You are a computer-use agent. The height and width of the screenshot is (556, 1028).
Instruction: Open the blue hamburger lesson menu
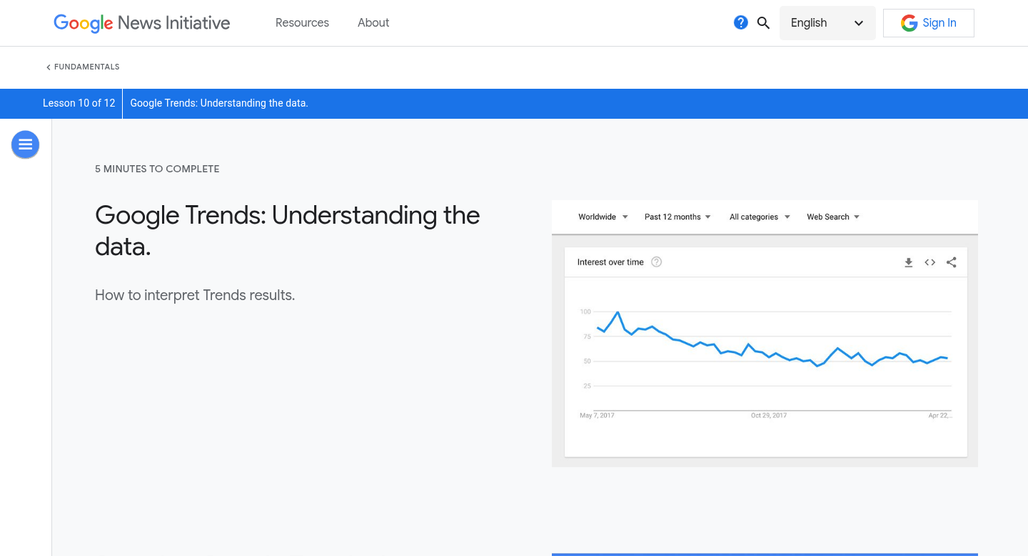click(x=25, y=145)
